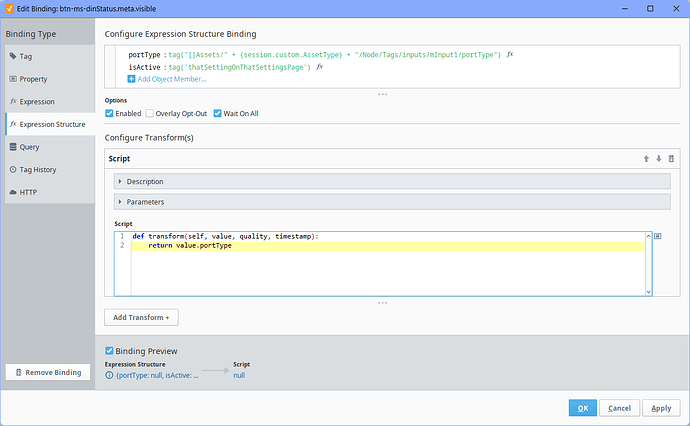Toggle the Enabled checkbox

coord(109,114)
